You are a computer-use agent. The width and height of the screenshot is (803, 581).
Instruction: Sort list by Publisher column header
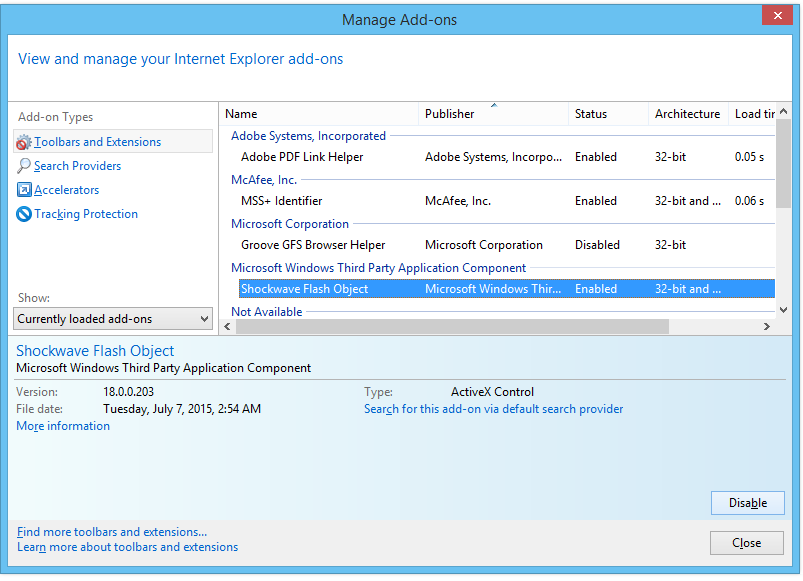(x=494, y=114)
